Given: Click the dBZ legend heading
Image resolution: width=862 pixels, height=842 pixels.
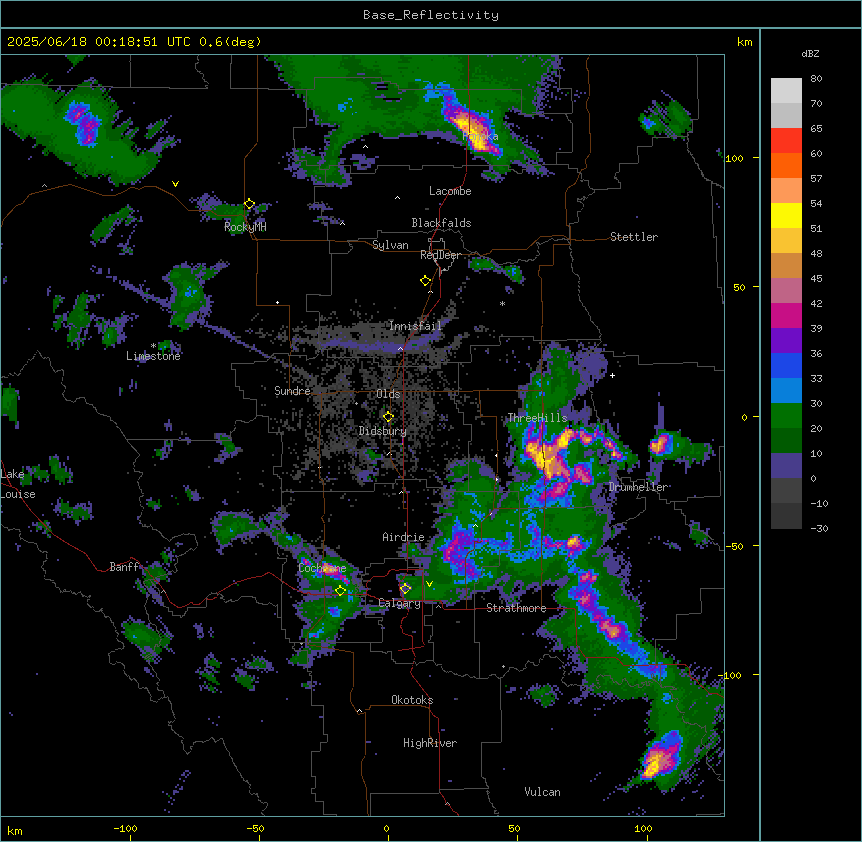Looking at the screenshot, I should click(x=810, y=54).
